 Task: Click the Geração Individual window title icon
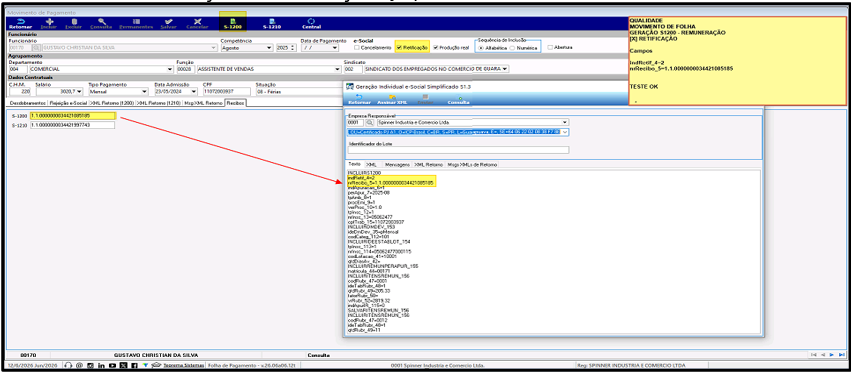(x=350, y=86)
